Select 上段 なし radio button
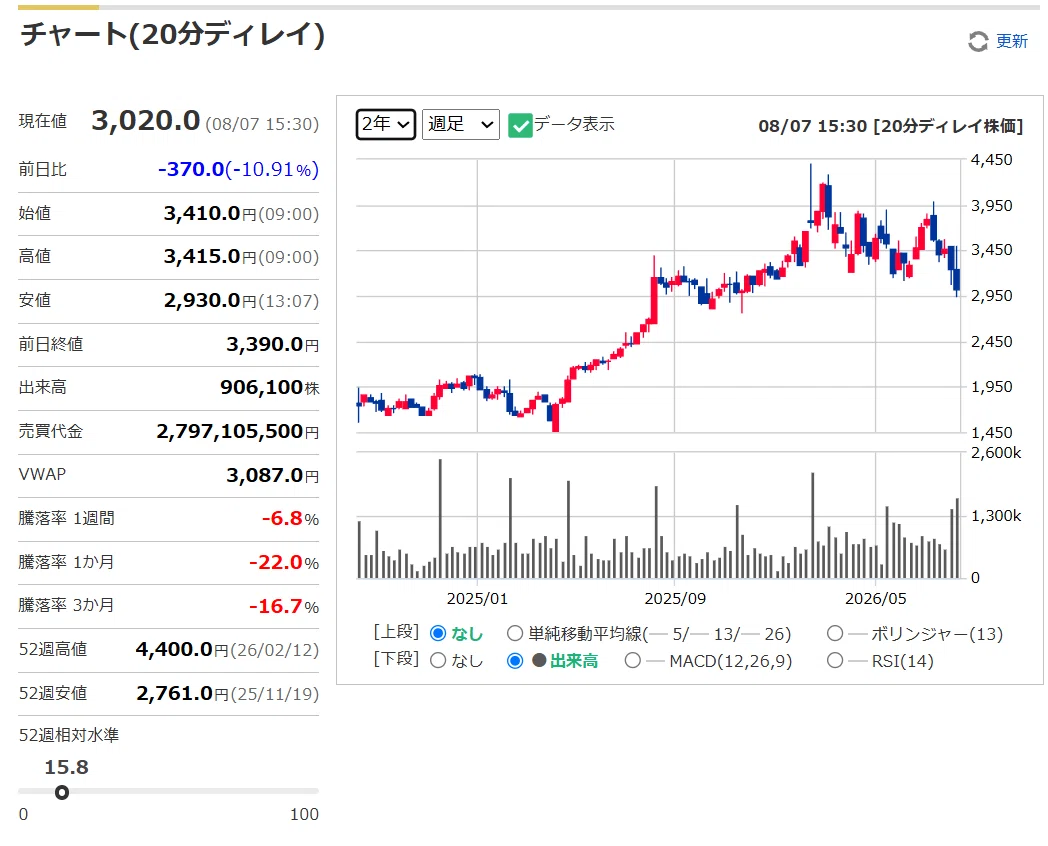The width and height of the screenshot is (1048, 846). (438, 633)
